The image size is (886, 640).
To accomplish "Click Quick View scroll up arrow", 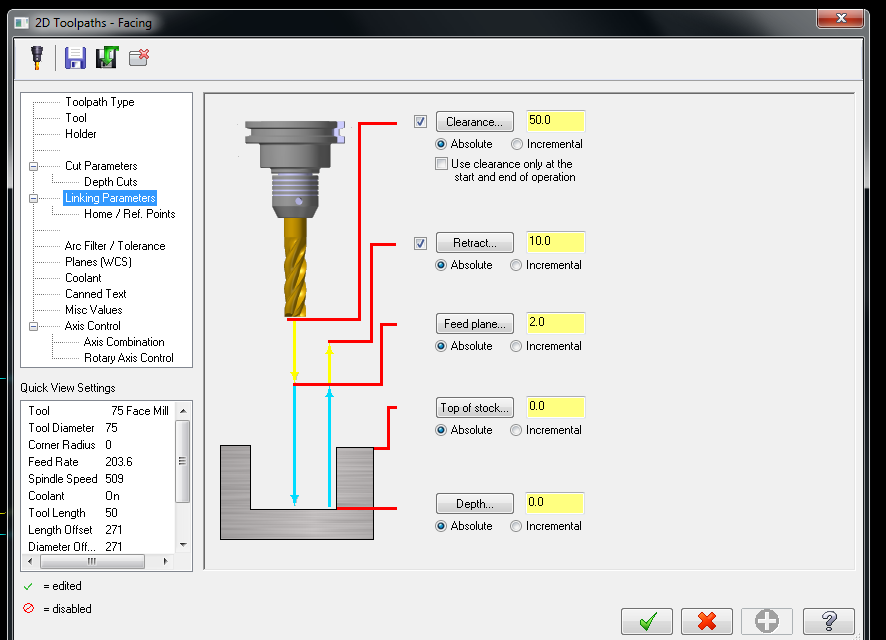I will (183, 411).
